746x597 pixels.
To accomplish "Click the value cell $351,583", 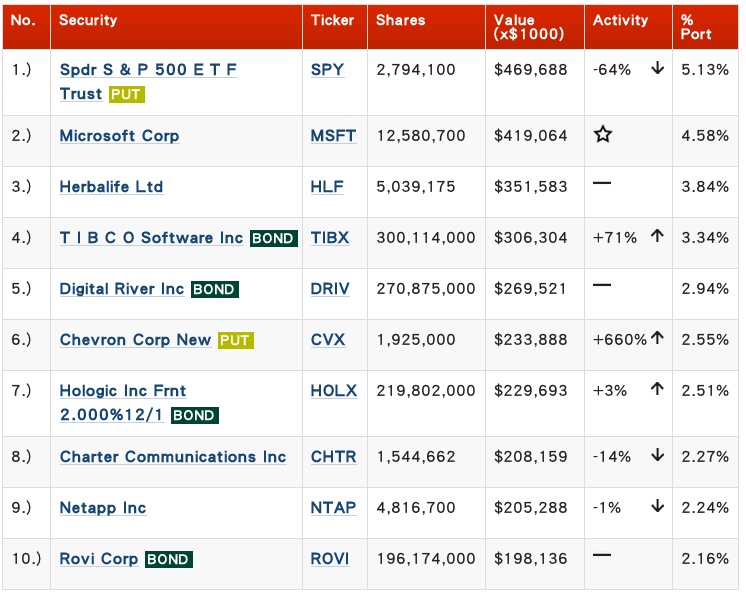I will pyautogui.click(x=530, y=186).
